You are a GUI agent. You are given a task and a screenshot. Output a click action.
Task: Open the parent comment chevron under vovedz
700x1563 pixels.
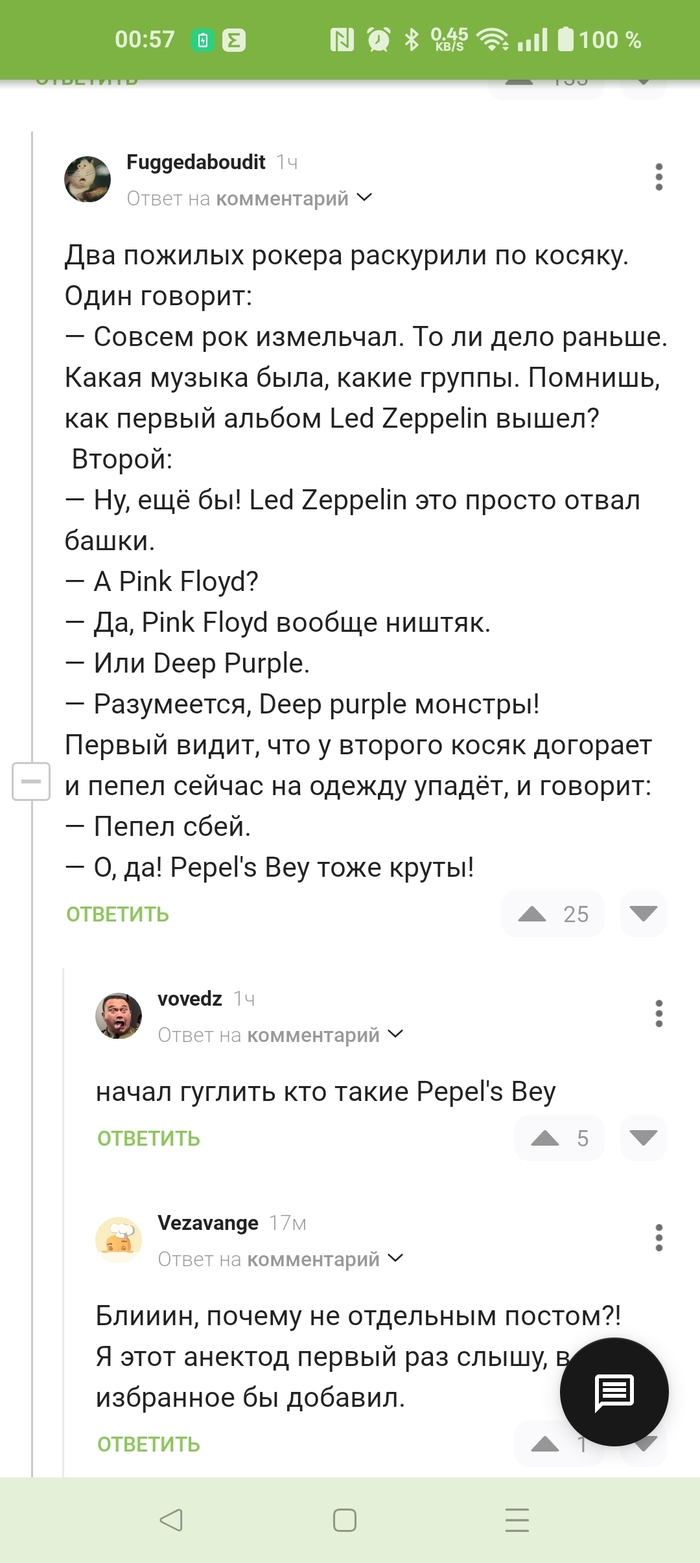tap(396, 1035)
